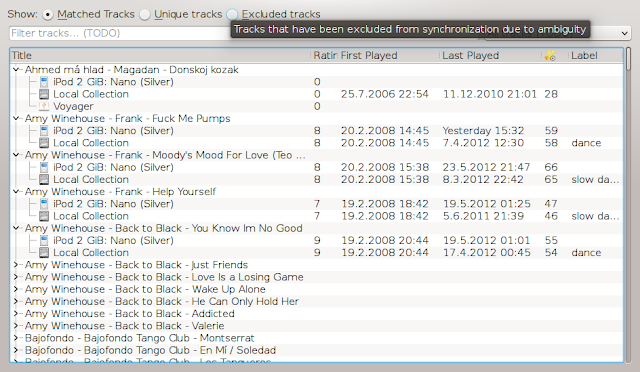Click '25.7.2006 22:54' first played value
Image resolution: width=640 pixels, height=372 pixels.
click(385, 94)
